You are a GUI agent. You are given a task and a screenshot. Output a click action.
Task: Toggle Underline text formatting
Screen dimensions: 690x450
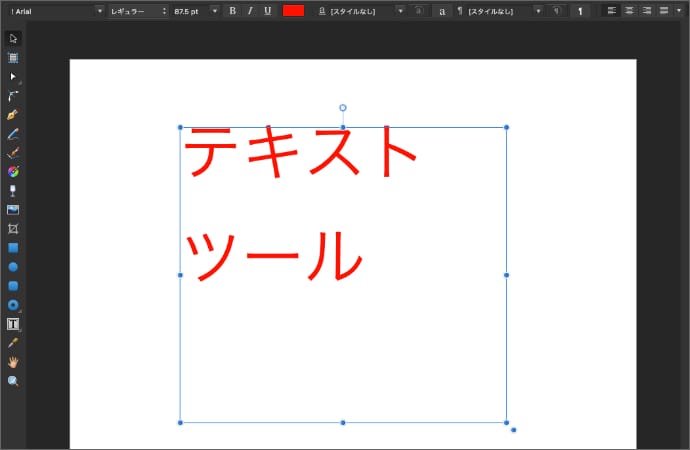coord(267,10)
